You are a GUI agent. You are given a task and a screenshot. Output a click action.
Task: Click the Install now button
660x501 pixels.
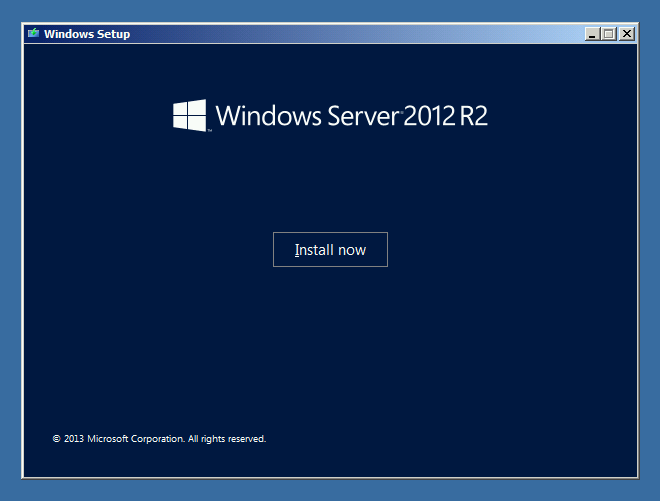[330, 249]
